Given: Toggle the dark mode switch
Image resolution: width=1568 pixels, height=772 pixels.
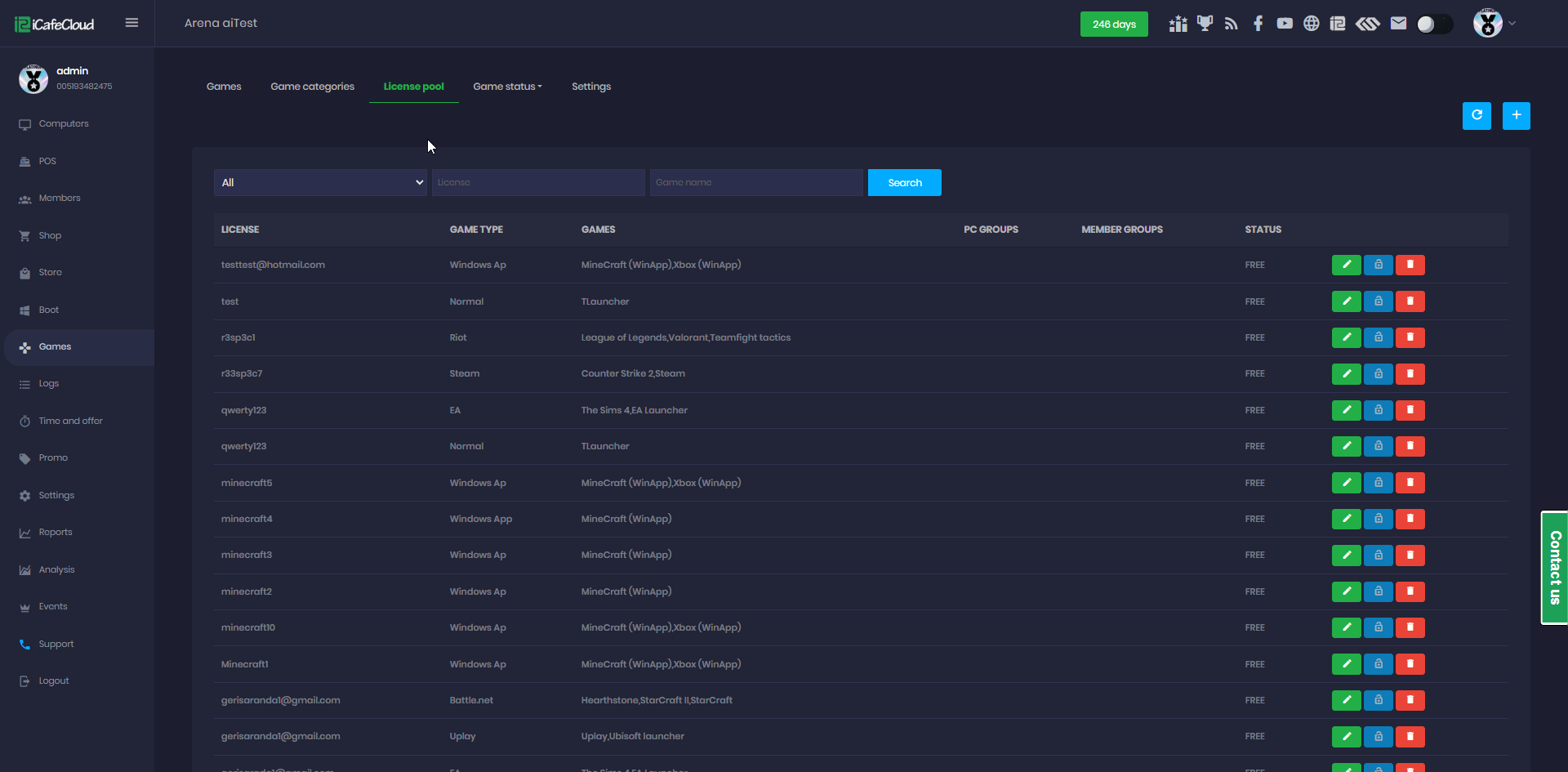Looking at the screenshot, I should (1434, 25).
